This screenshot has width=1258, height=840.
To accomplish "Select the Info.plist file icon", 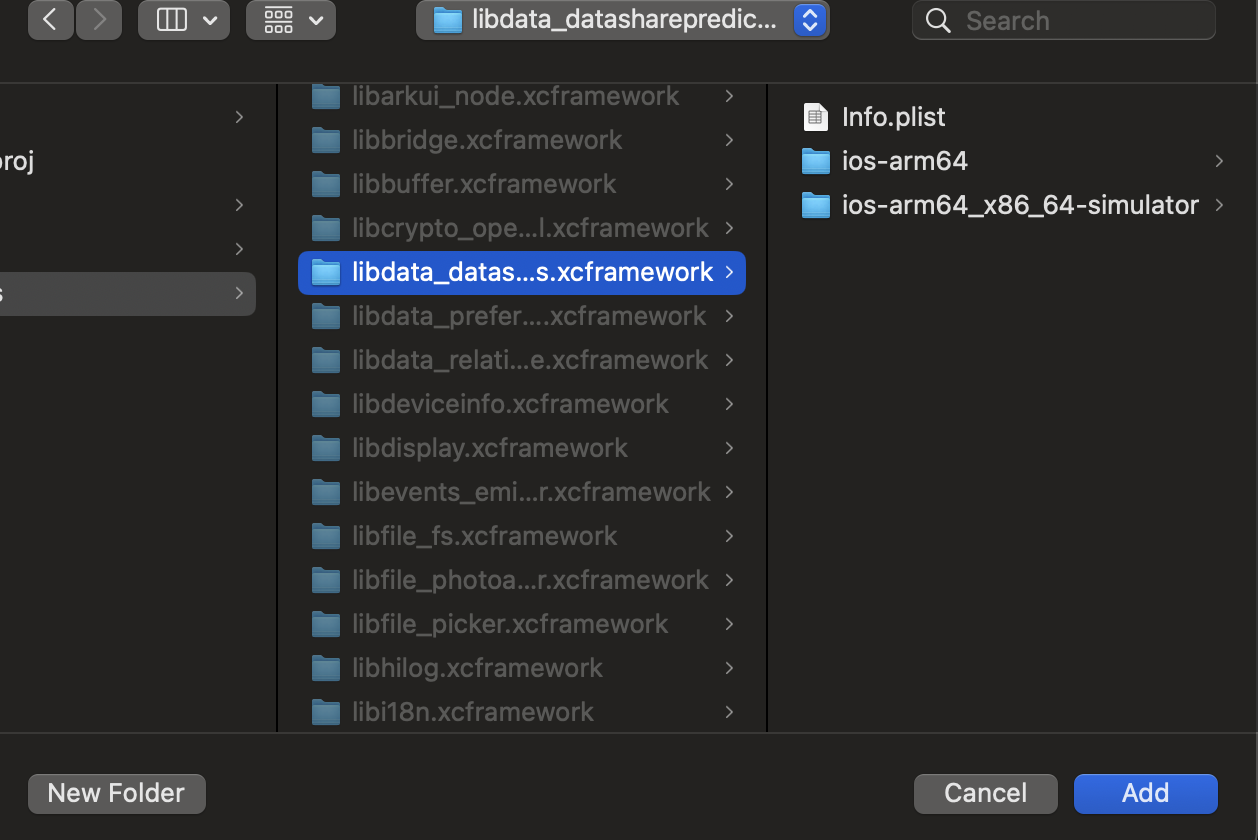I will 816,117.
